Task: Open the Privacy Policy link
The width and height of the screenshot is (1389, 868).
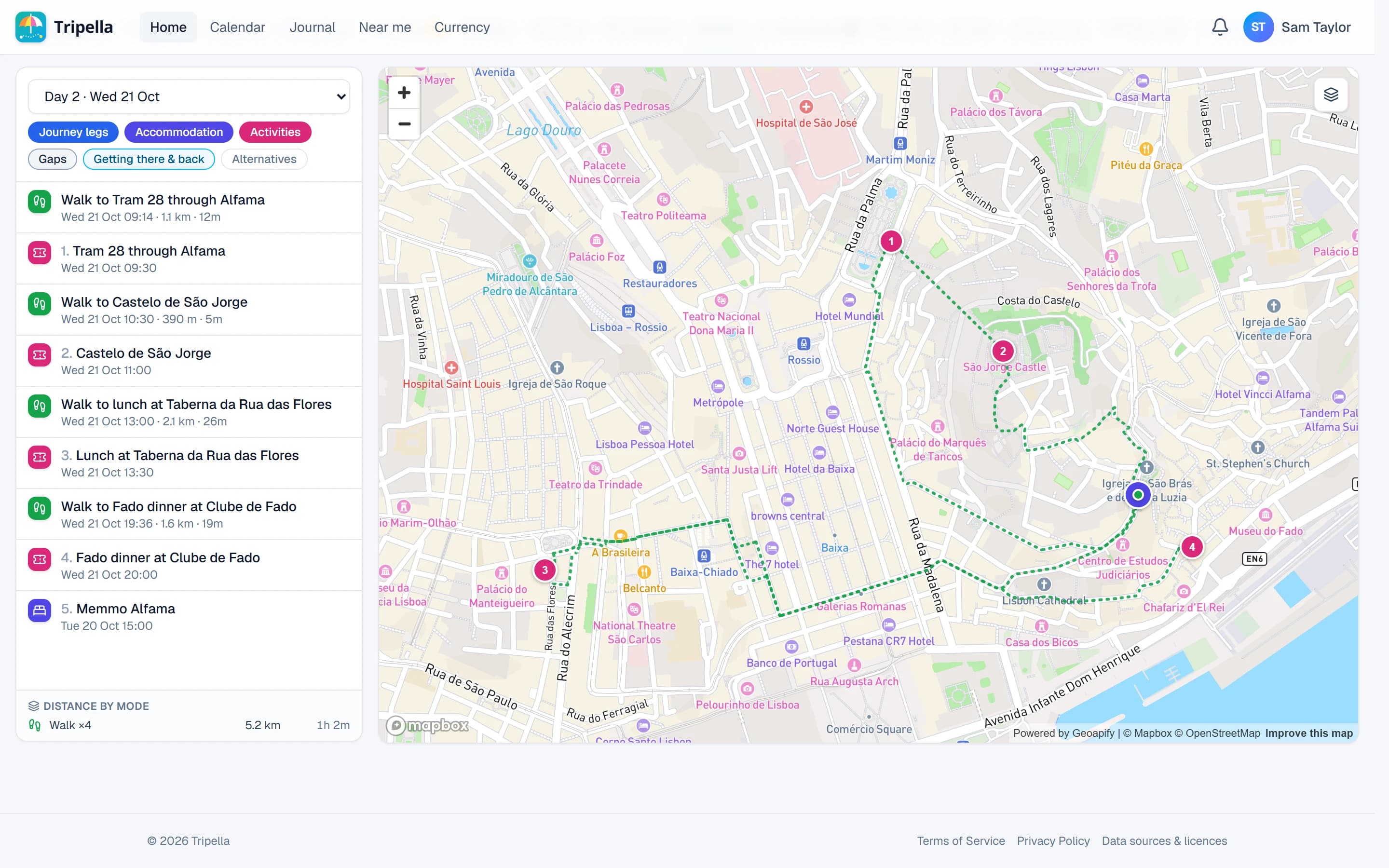Action: click(x=1053, y=841)
